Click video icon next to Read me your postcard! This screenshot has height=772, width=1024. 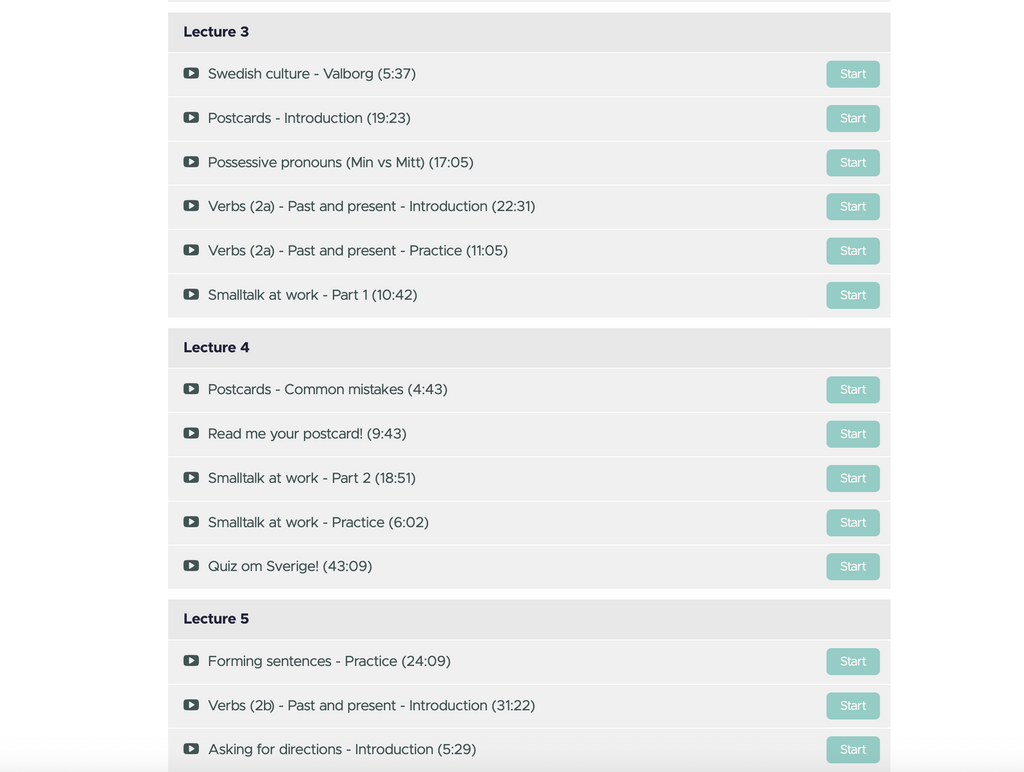tap(191, 433)
